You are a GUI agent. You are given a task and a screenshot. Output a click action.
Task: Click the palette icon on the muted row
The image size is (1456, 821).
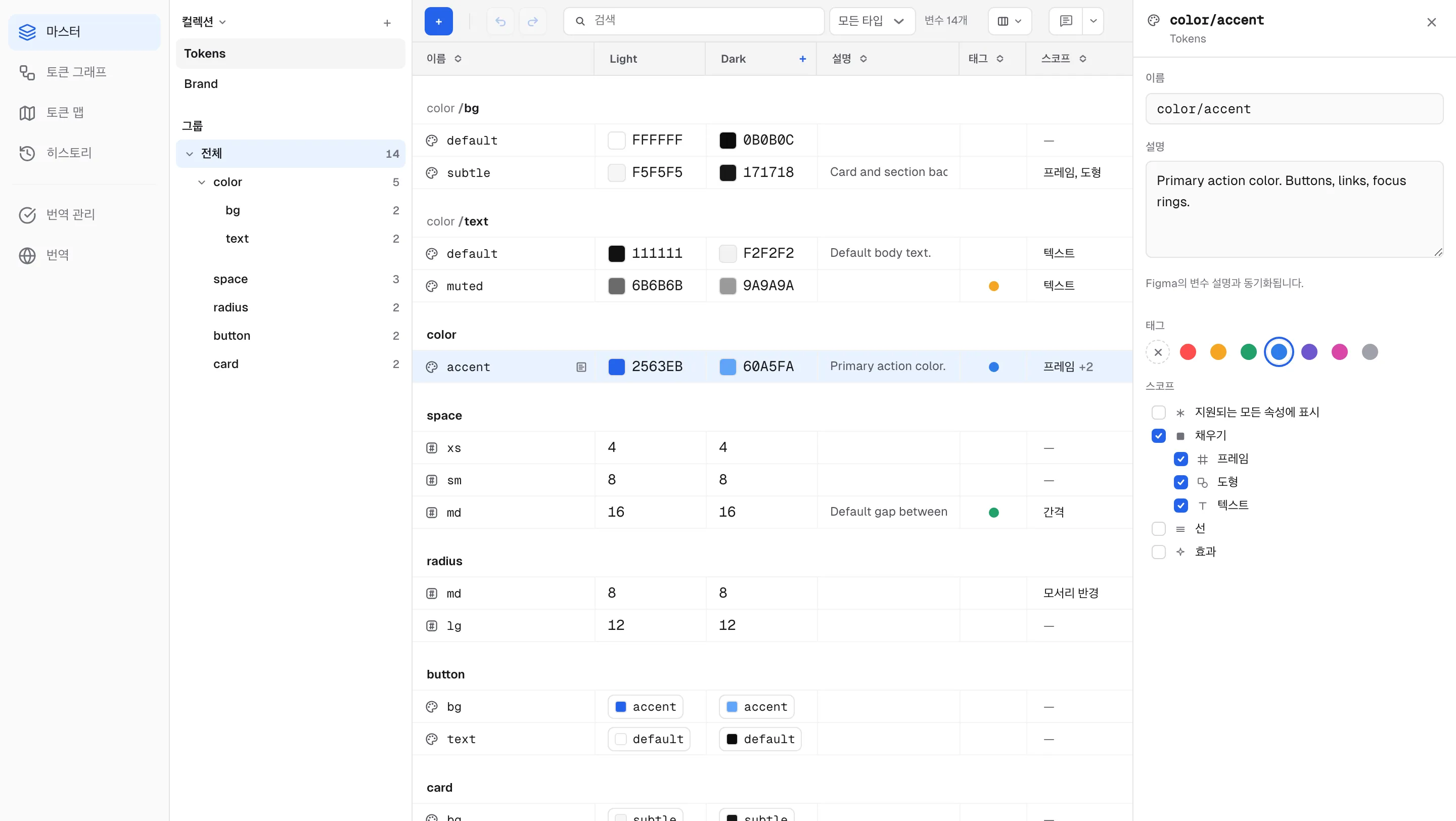pyautogui.click(x=432, y=287)
